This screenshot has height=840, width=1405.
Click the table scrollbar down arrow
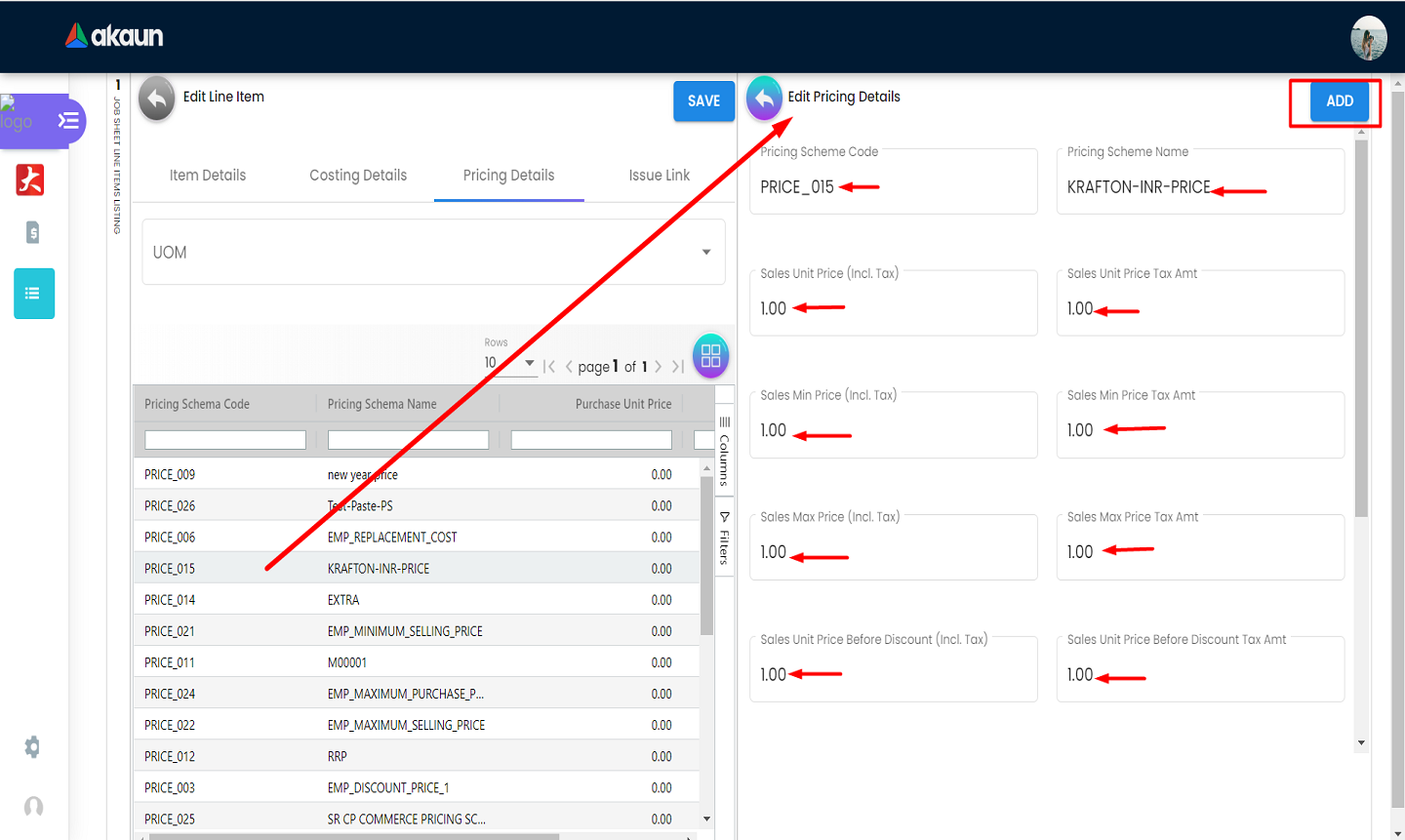[706, 820]
